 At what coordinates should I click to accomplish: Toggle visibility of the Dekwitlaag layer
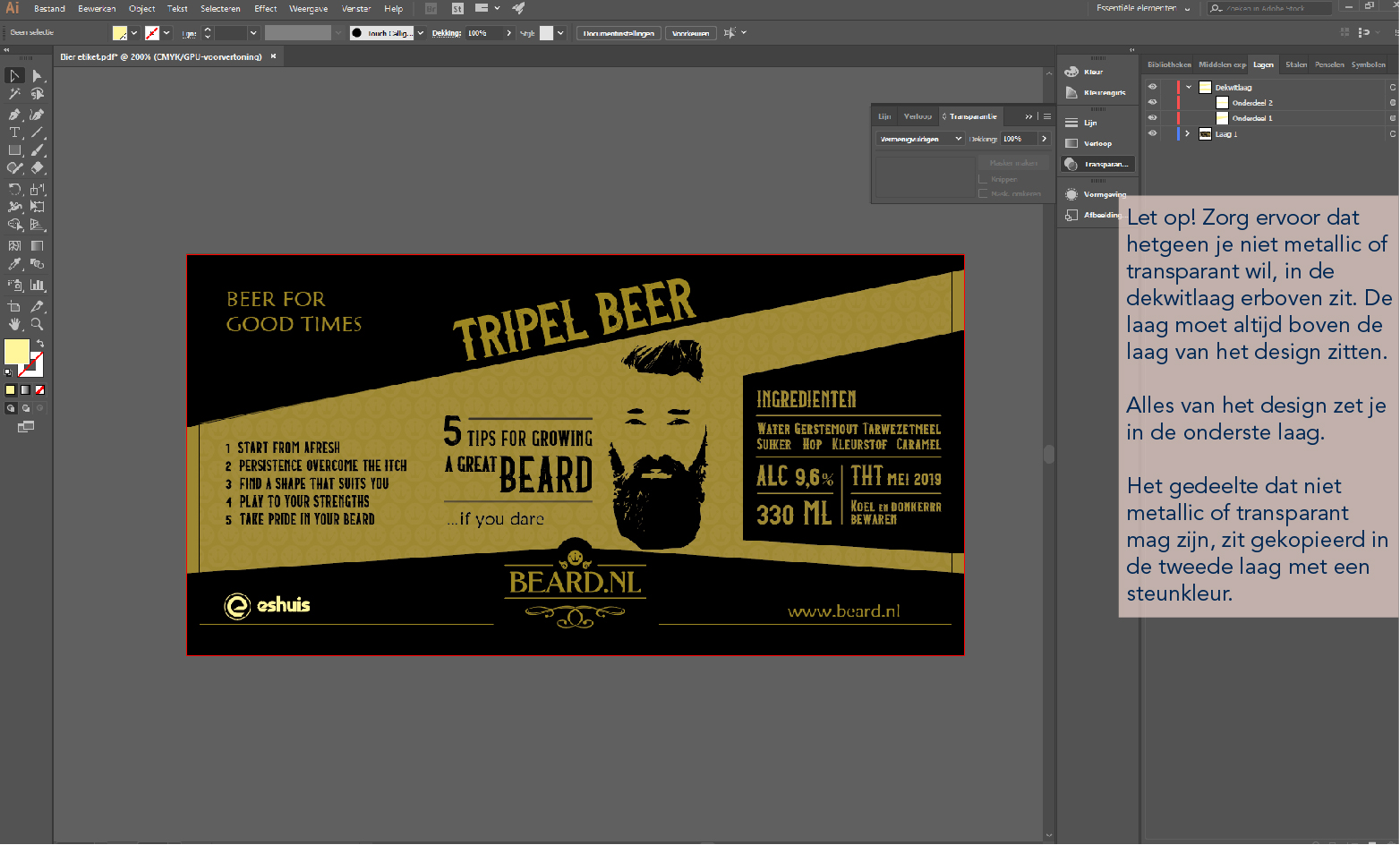[1152, 87]
